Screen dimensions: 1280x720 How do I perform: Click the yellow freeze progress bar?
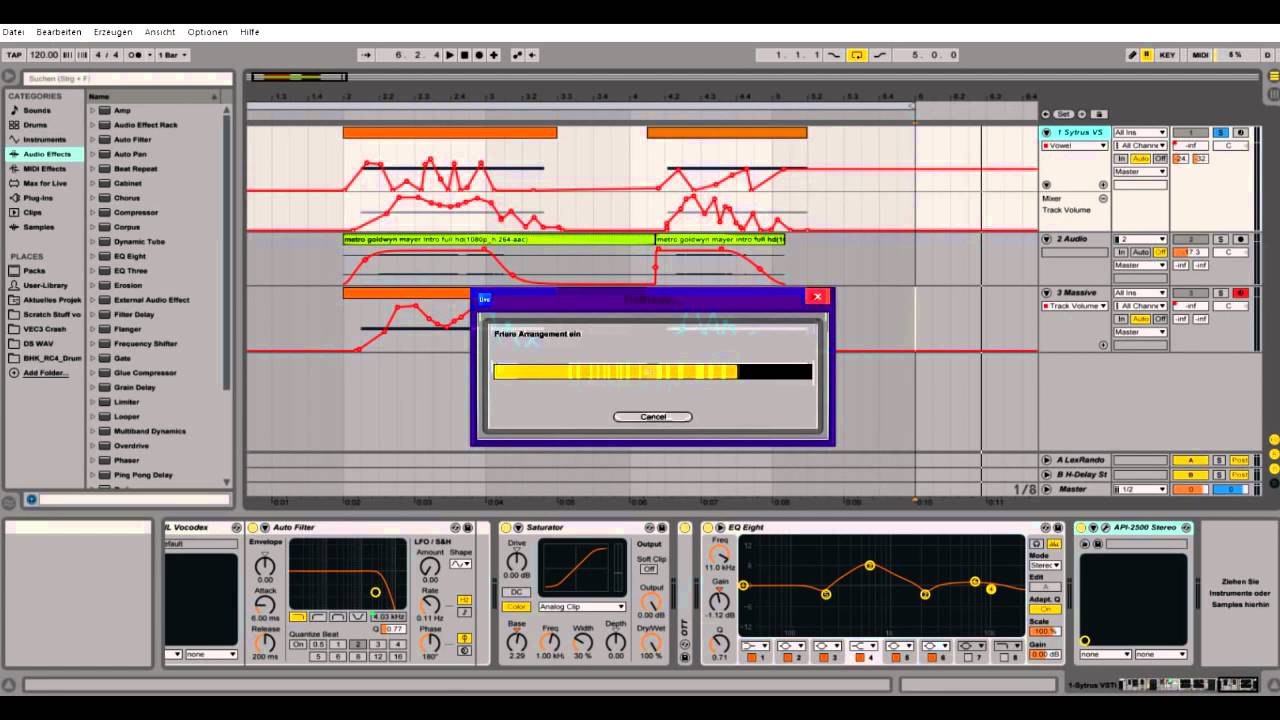652,372
